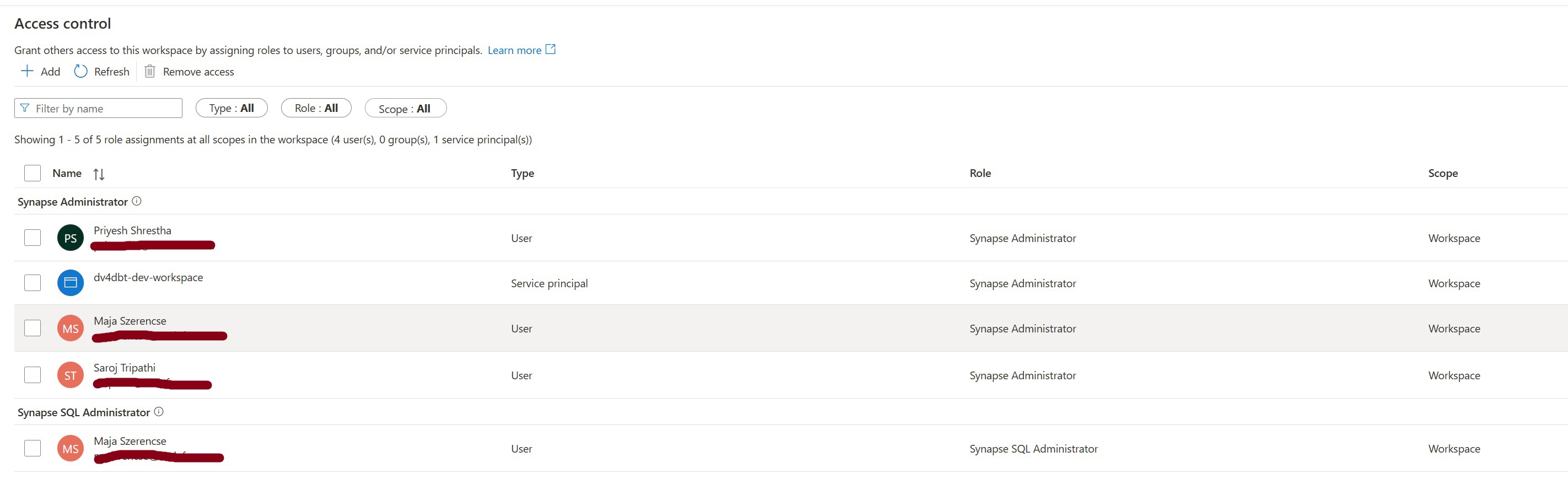Open the Type : All filter
1568x500 pixels.
click(x=231, y=108)
